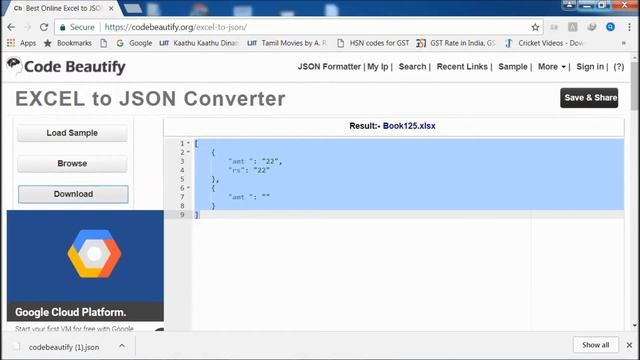Reload the page with refresh icon
The width and height of the screenshot is (640, 360).
pos(44,27)
